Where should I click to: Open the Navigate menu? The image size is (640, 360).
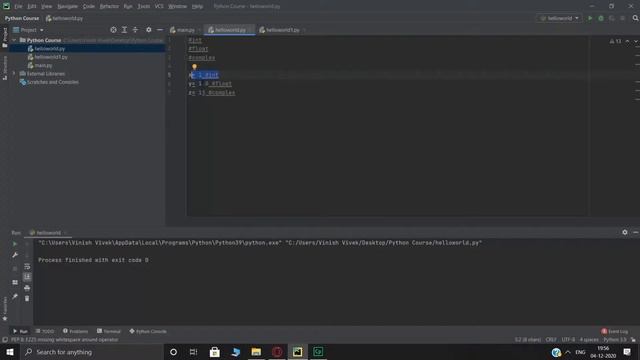click(x=67, y=6)
